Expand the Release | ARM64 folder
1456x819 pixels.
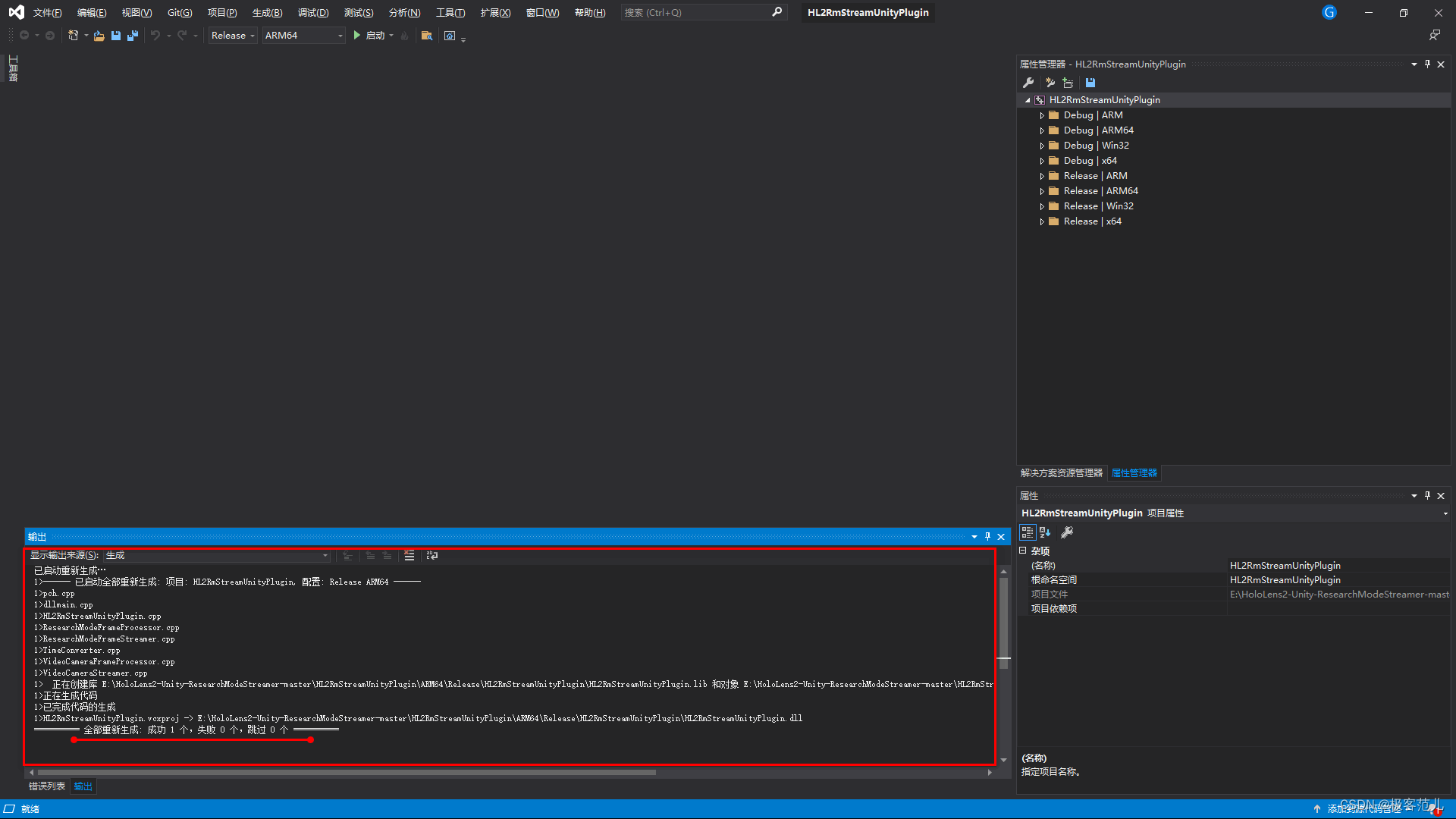(x=1042, y=191)
